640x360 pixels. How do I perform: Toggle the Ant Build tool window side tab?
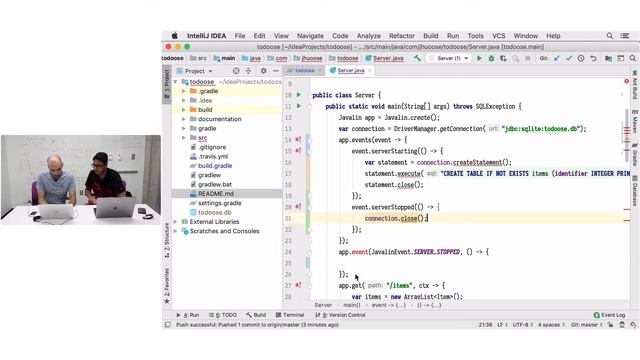[635, 84]
